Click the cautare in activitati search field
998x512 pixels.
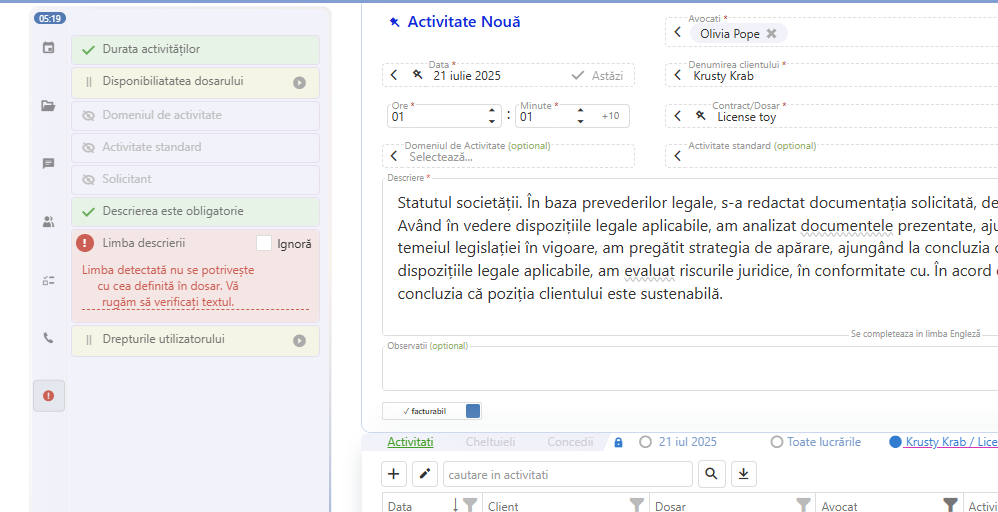(x=567, y=474)
